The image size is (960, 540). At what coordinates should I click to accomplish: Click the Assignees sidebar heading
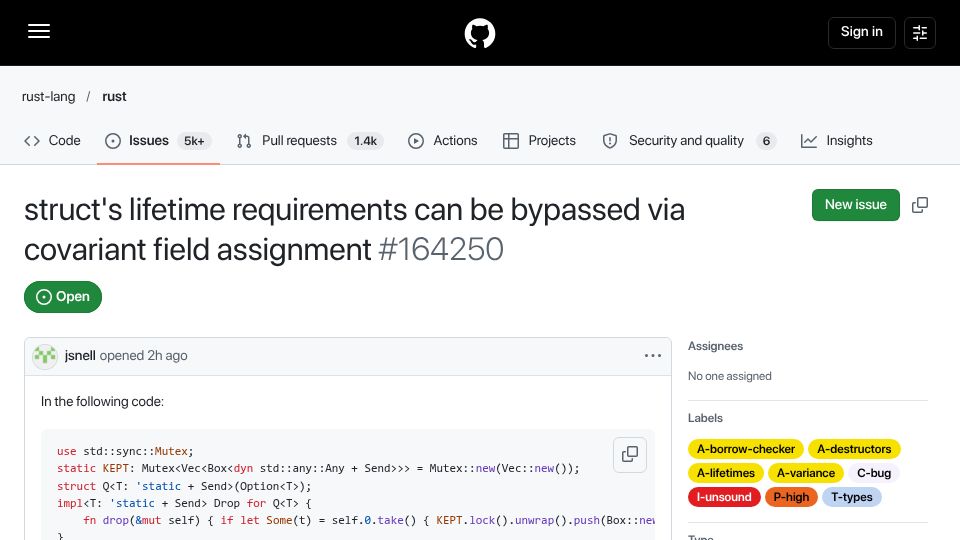pyautogui.click(x=715, y=347)
